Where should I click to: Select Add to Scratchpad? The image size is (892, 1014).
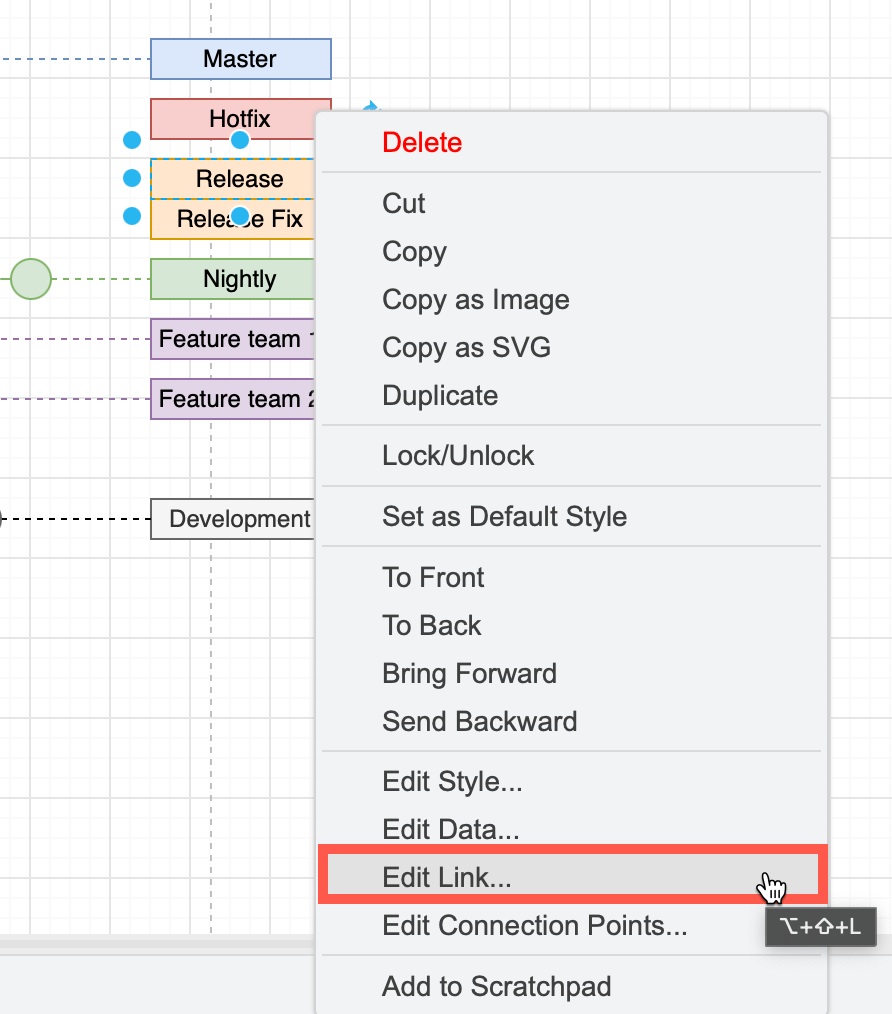click(x=571, y=986)
